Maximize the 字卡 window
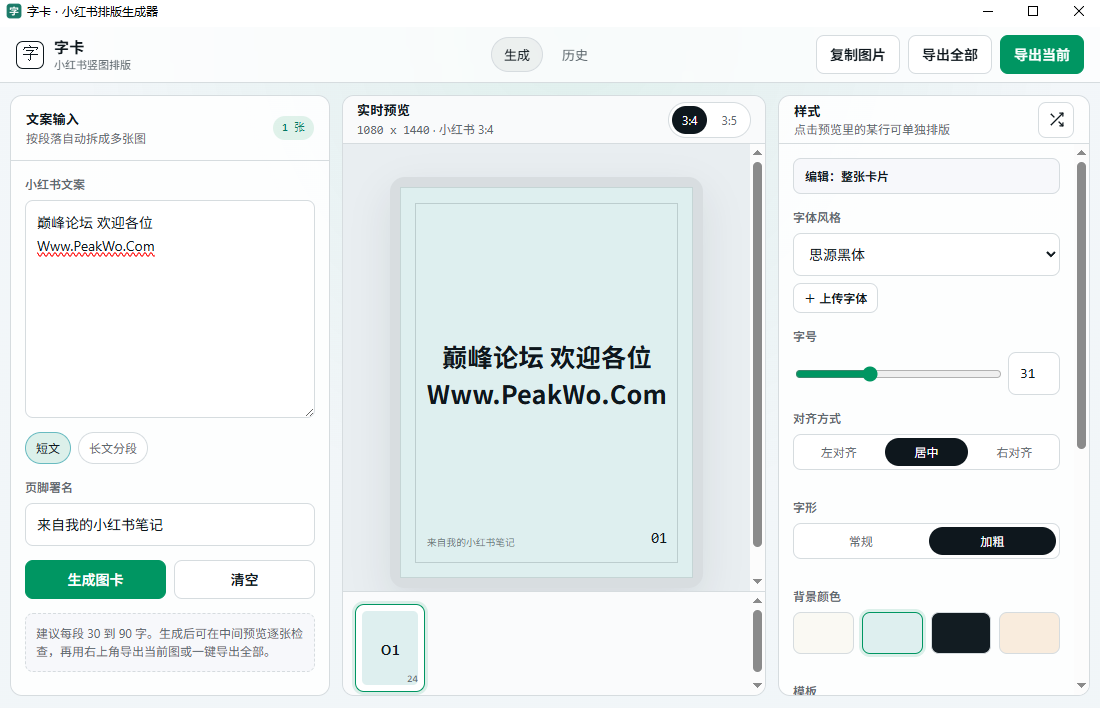This screenshot has width=1100, height=709. 1033,11
